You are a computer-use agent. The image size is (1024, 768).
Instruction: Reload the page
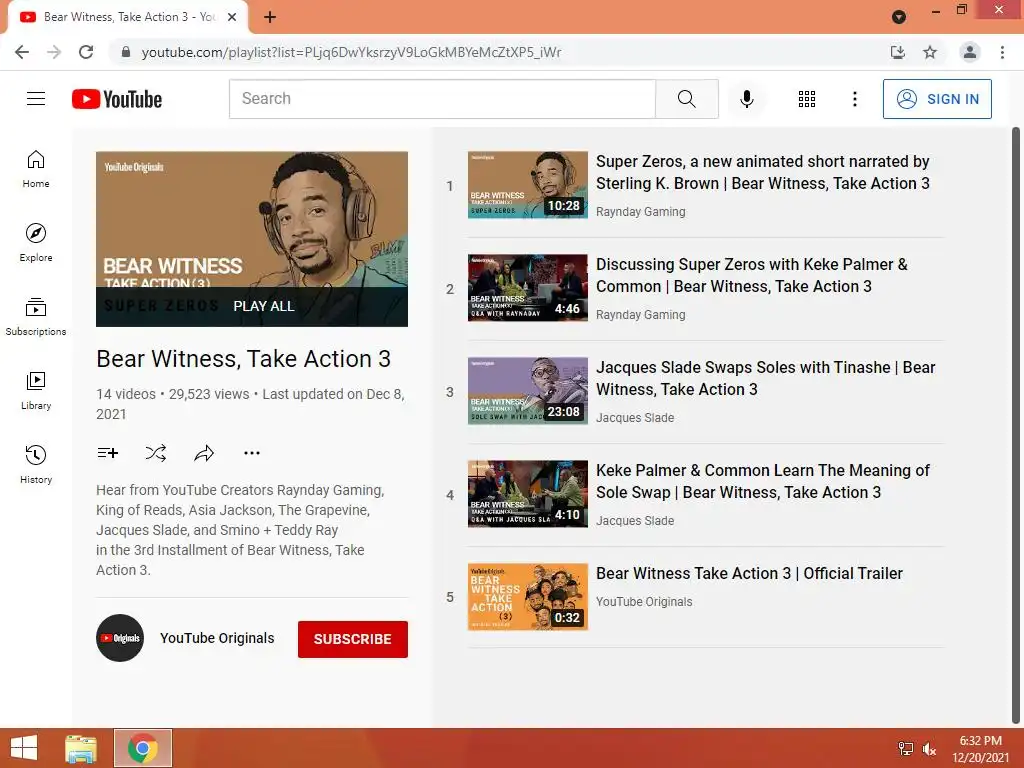[x=86, y=52]
